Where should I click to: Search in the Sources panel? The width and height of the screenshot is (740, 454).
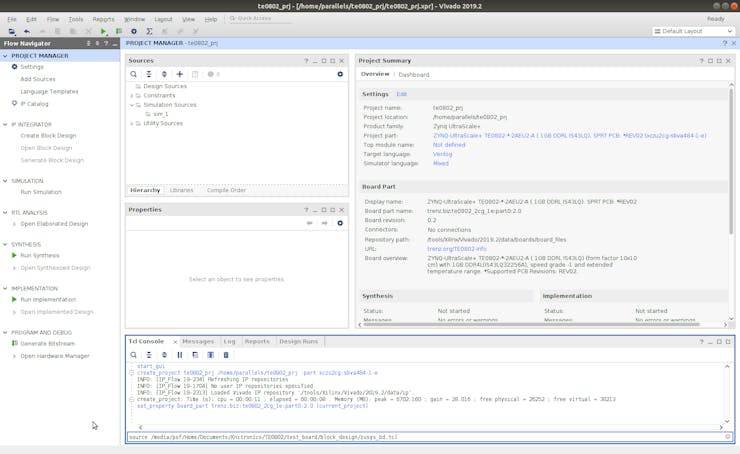tap(134, 74)
